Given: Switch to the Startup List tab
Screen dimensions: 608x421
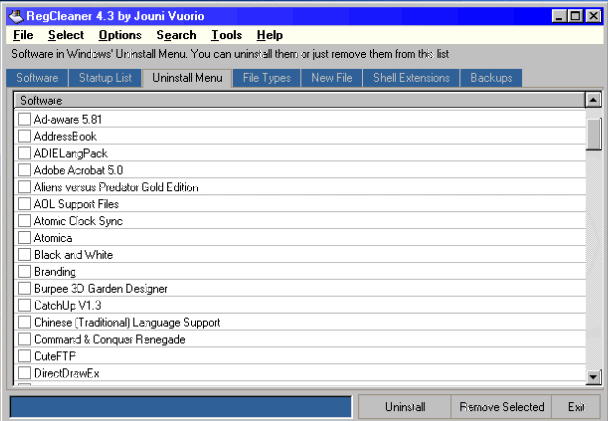Looking at the screenshot, I should [105, 78].
